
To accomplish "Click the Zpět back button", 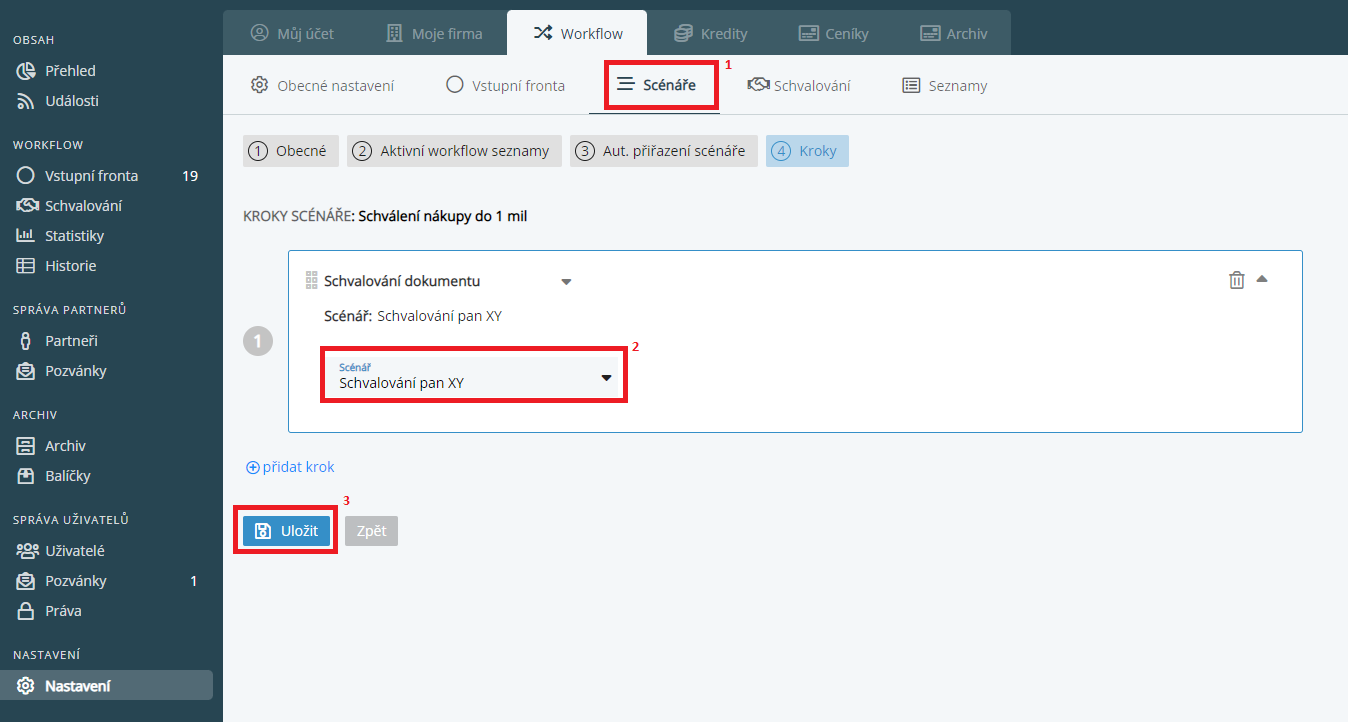I will (371, 531).
